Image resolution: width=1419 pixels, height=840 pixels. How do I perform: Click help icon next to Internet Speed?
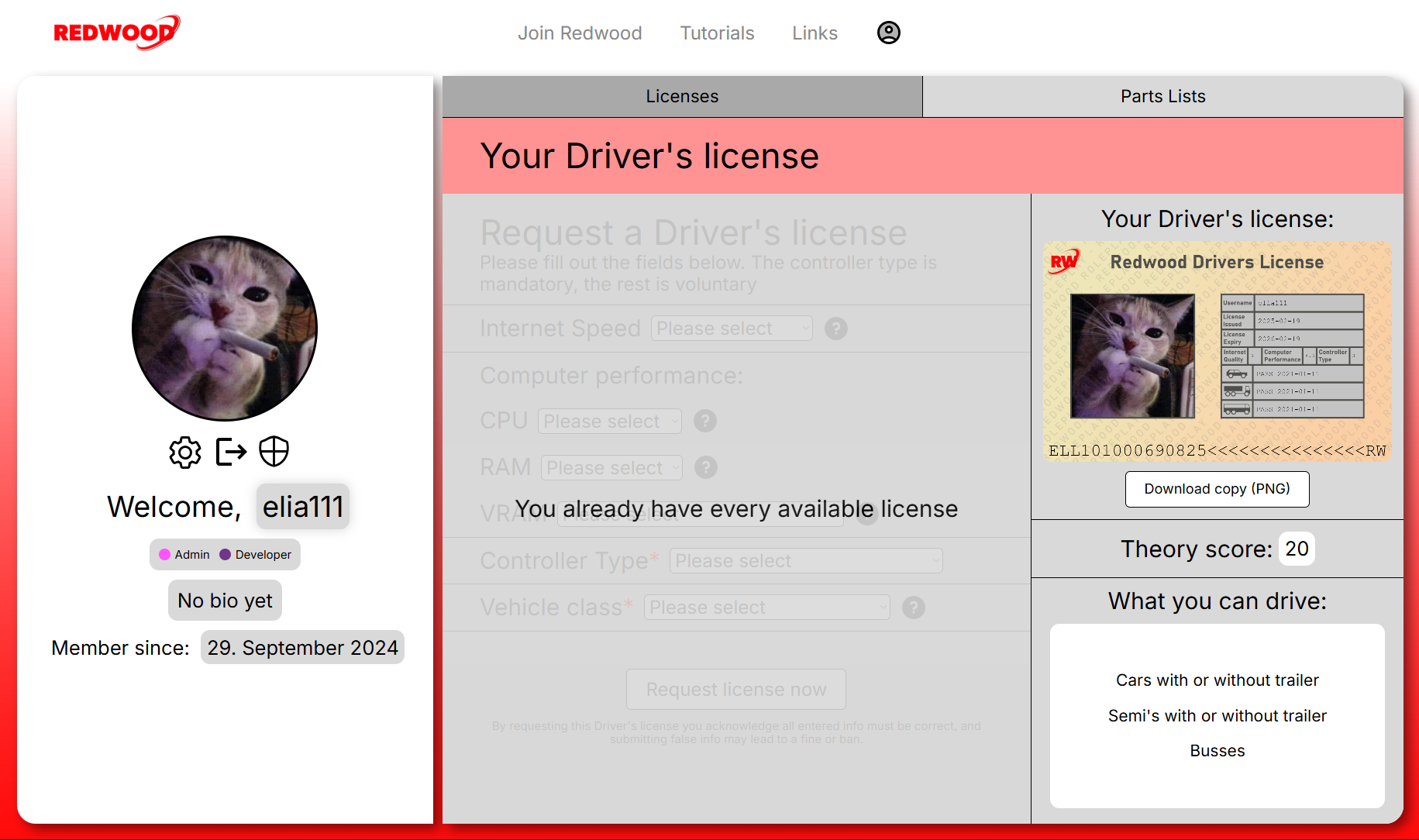[835, 329]
